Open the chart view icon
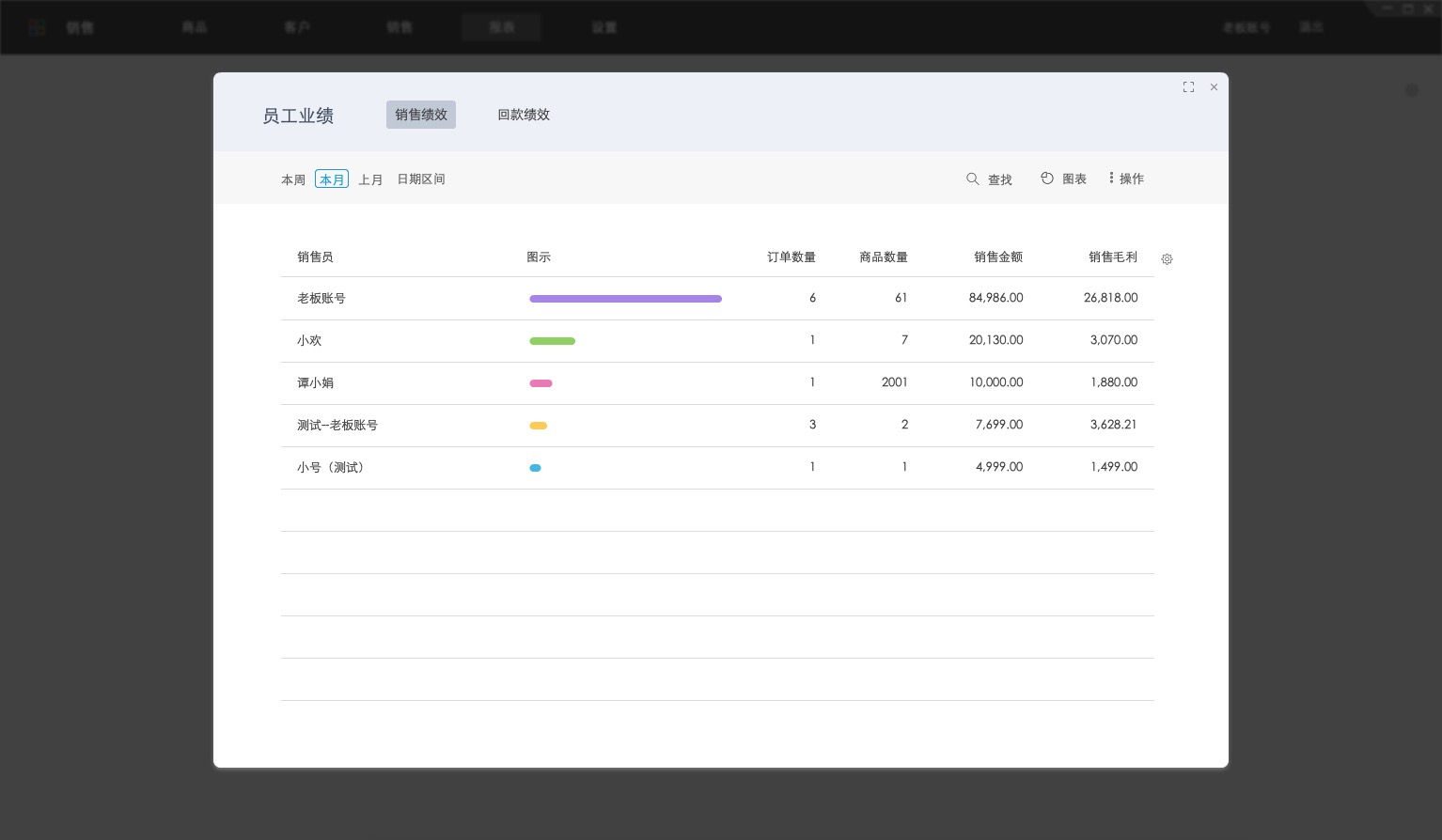Viewport: 1442px width, 840px height. [x=1047, y=179]
